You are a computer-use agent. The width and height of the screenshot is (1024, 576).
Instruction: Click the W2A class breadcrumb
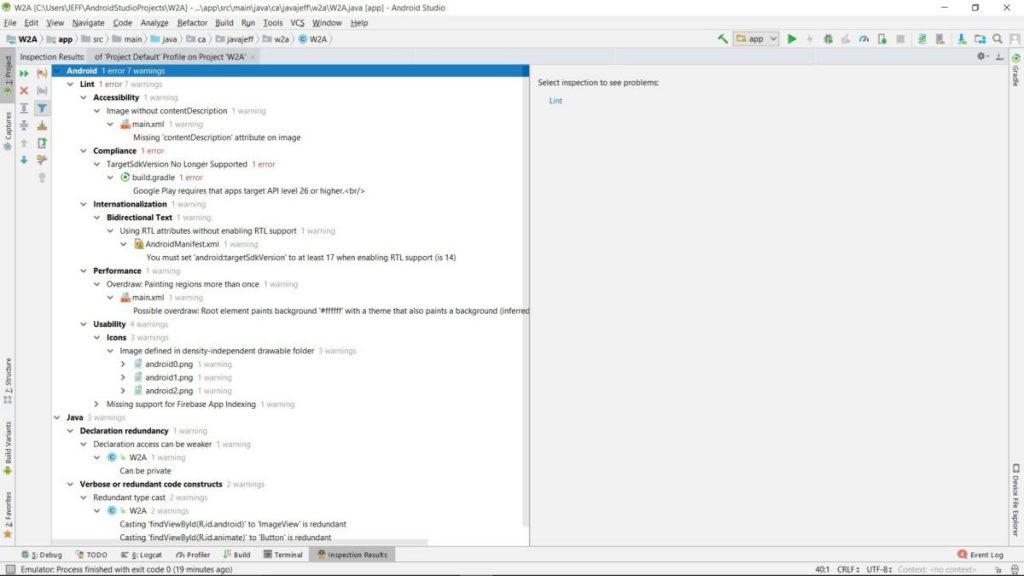coord(313,39)
